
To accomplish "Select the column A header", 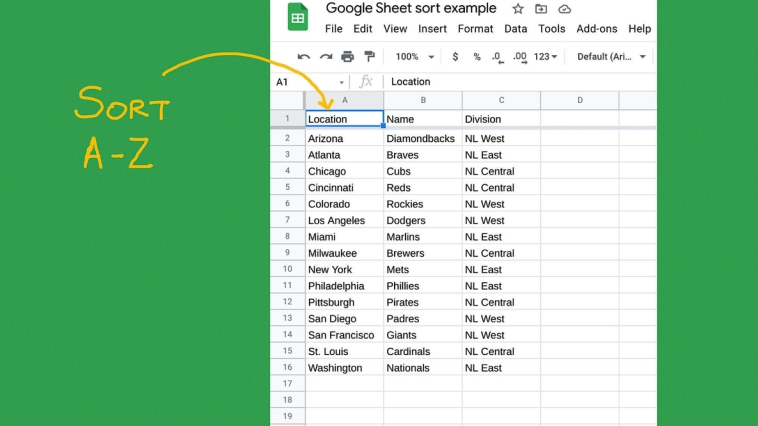I will click(x=344, y=100).
